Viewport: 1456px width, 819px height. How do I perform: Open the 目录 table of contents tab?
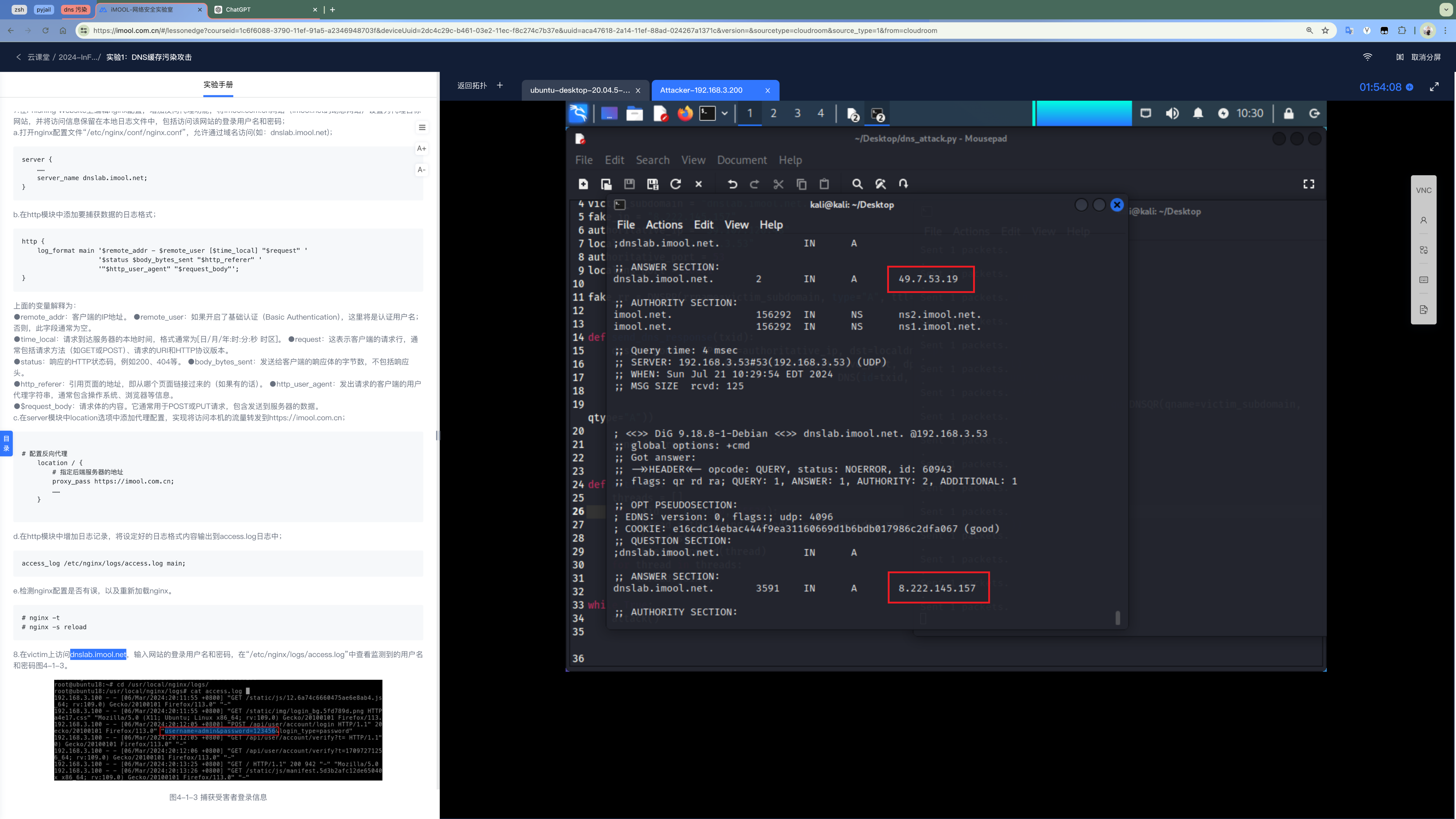pos(6,444)
